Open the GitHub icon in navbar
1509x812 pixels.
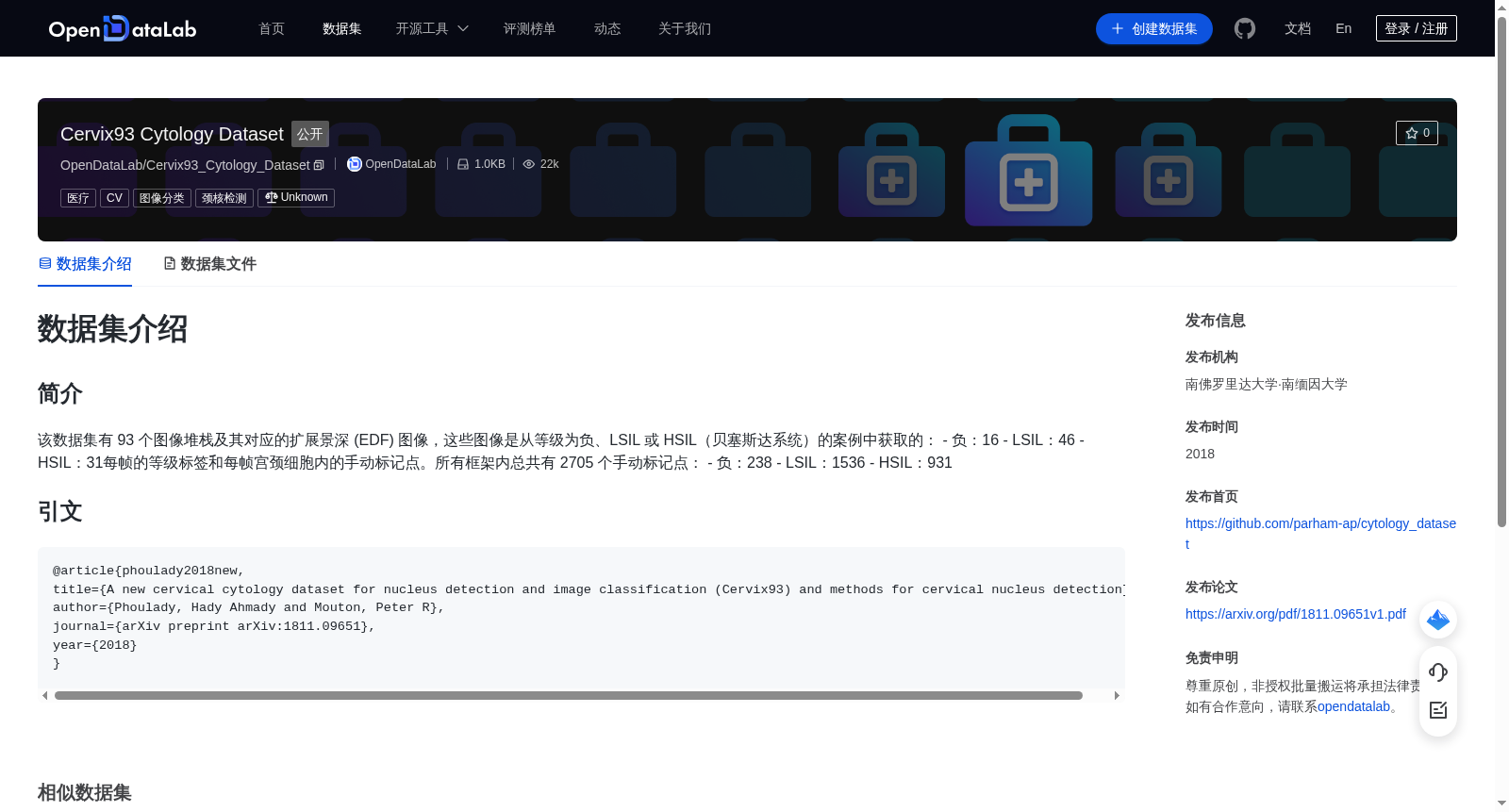pyautogui.click(x=1245, y=28)
